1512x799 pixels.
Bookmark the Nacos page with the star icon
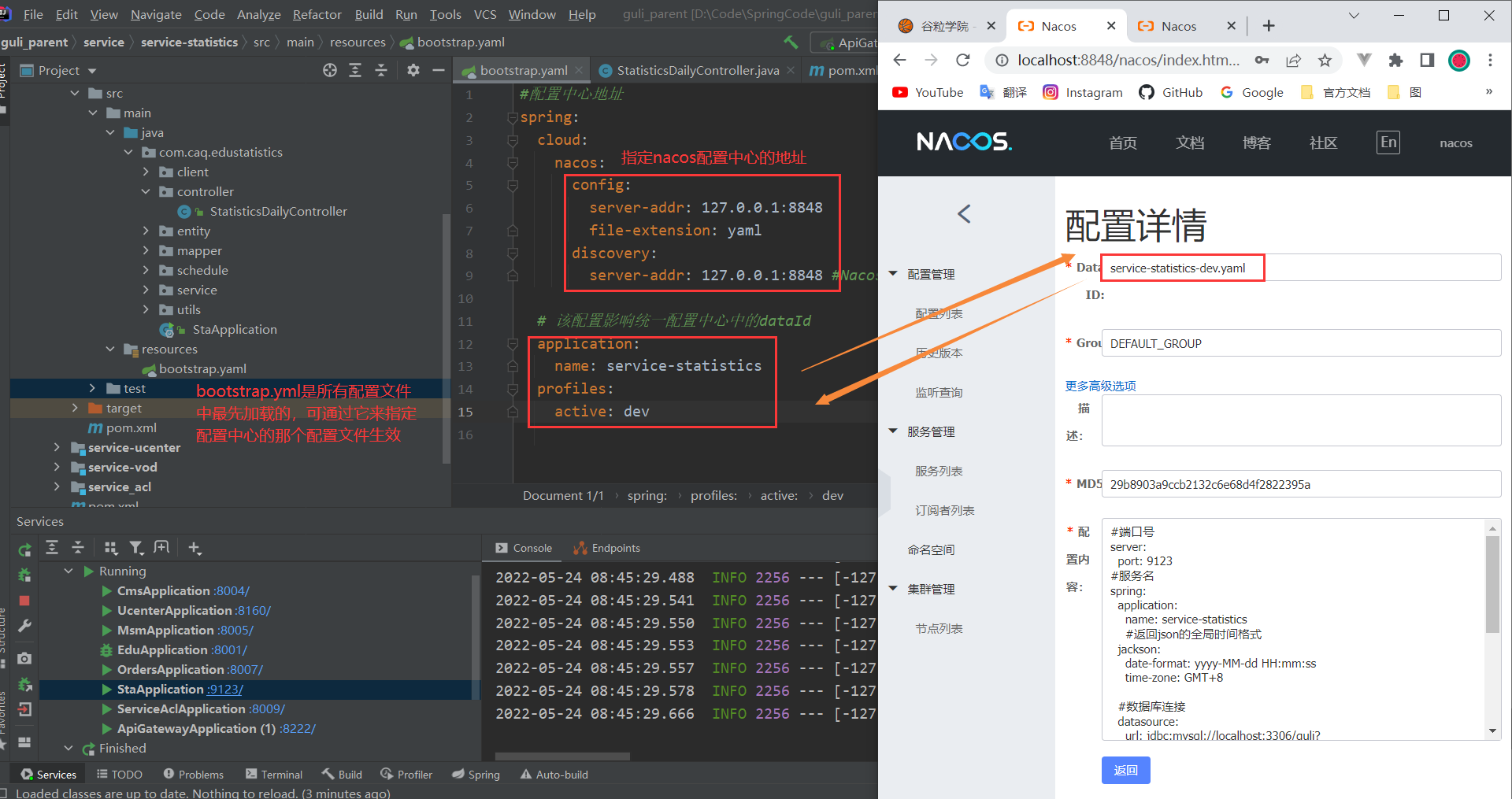[x=1325, y=60]
